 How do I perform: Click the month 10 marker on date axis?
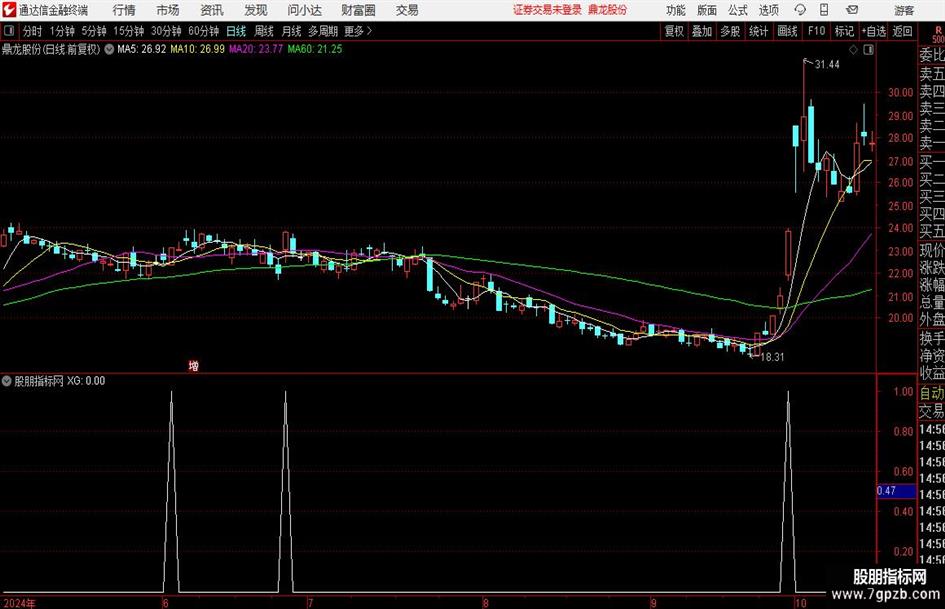coord(800,603)
